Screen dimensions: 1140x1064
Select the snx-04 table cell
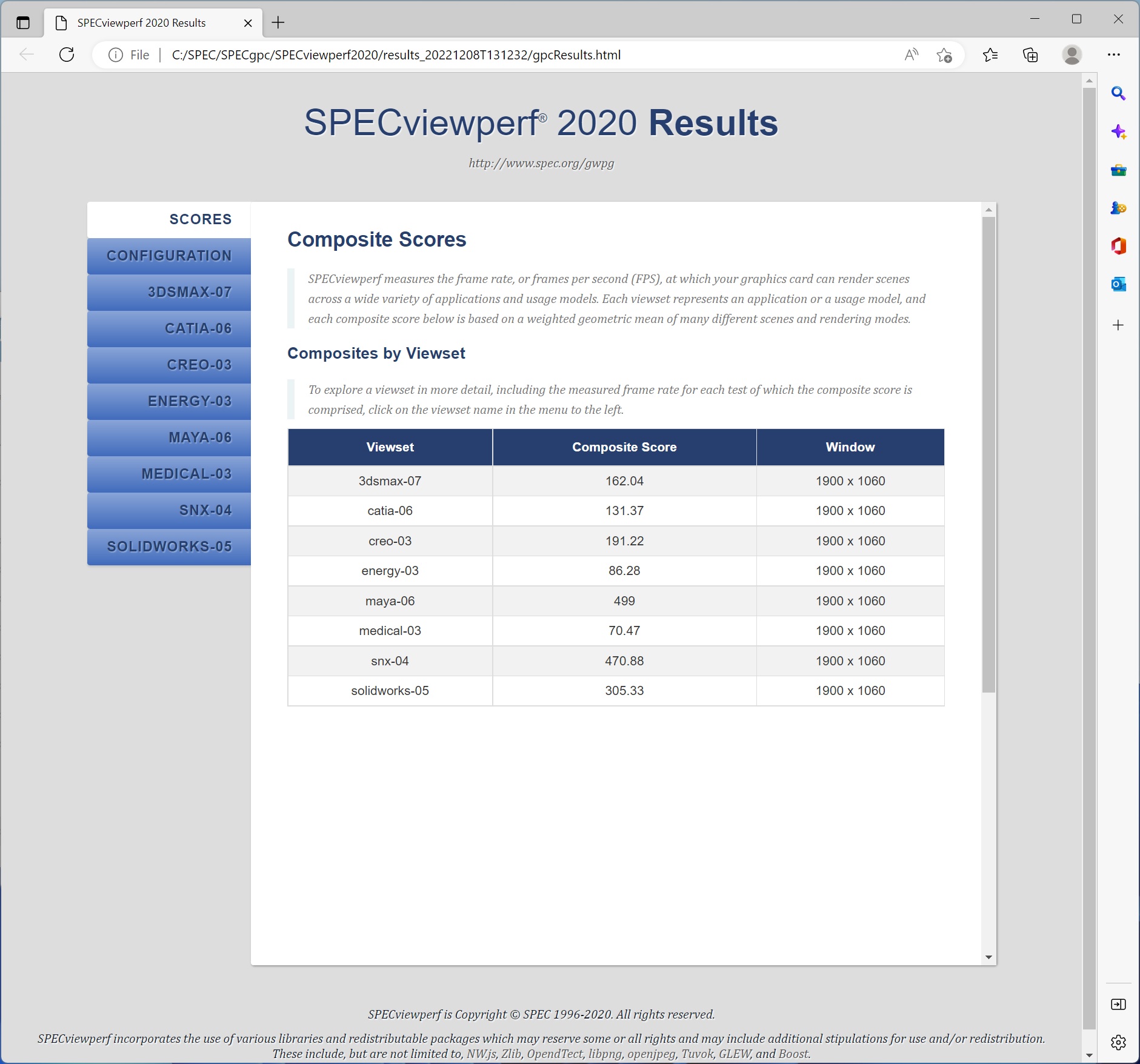(390, 661)
